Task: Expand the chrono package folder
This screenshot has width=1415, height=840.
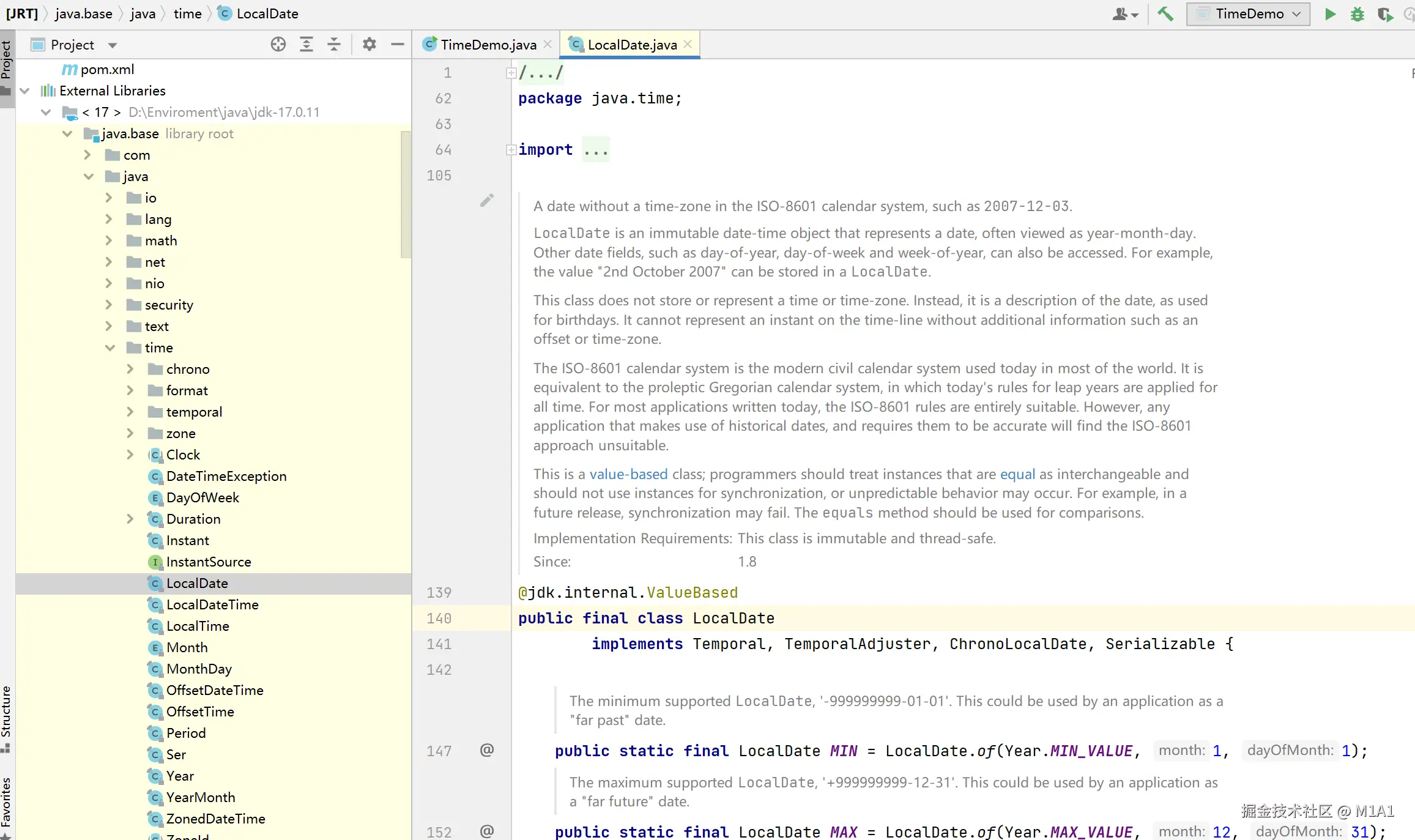Action: point(130,369)
